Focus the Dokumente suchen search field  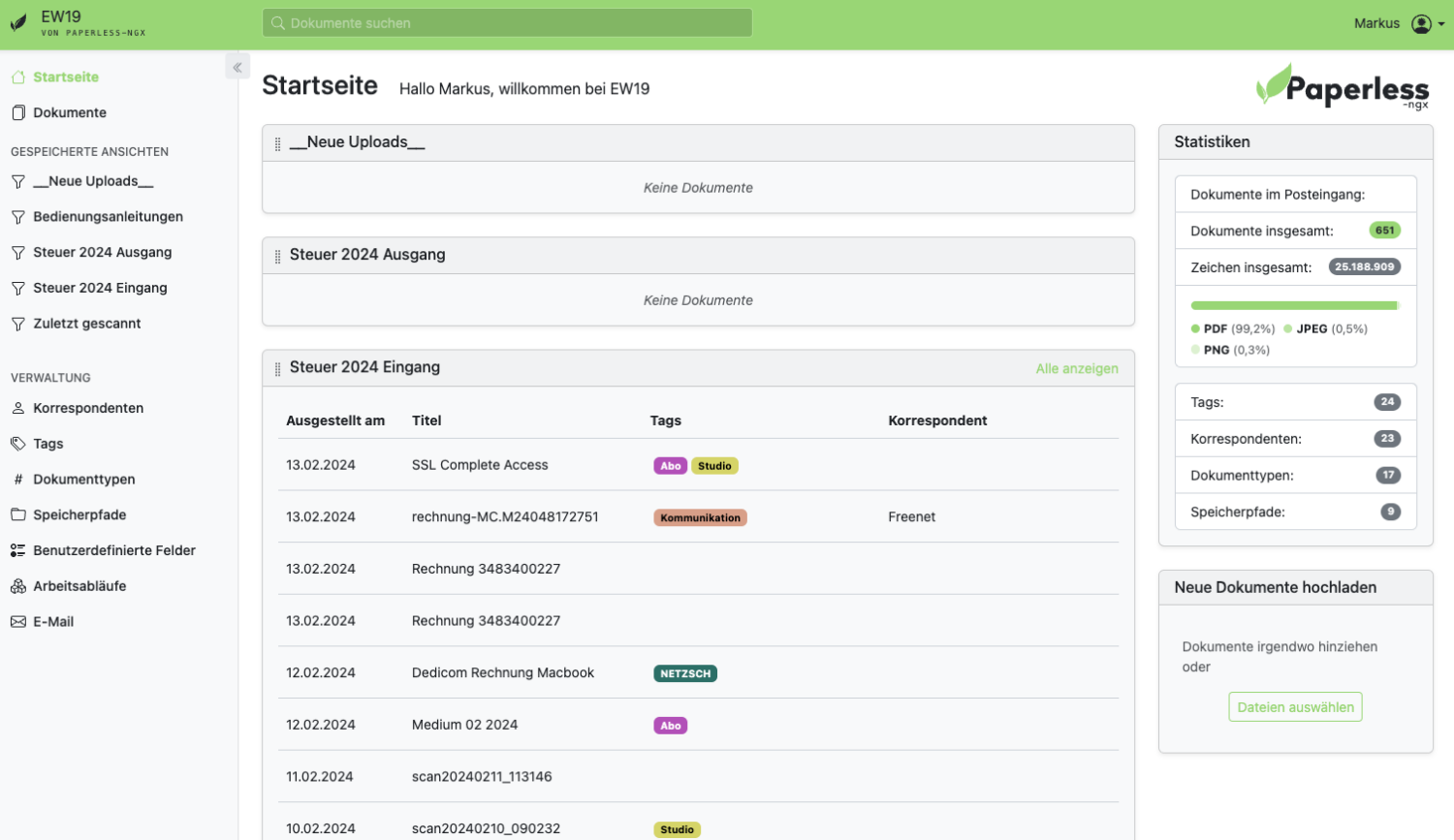click(x=507, y=23)
